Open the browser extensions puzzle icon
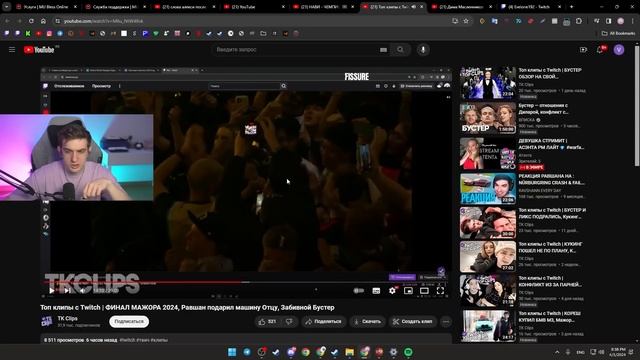Screen dimensions: 640x360 click(579, 21)
